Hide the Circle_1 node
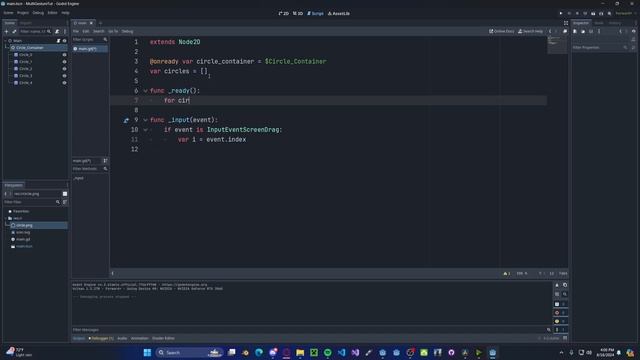This screenshot has width=640, height=360. tap(64, 62)
